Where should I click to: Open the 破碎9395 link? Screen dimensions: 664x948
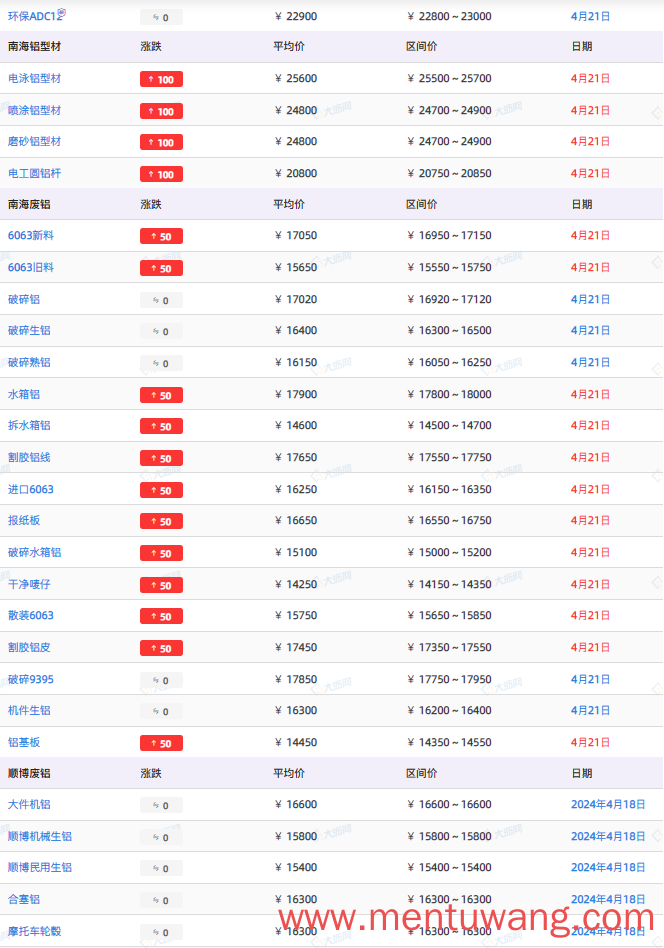31,680
